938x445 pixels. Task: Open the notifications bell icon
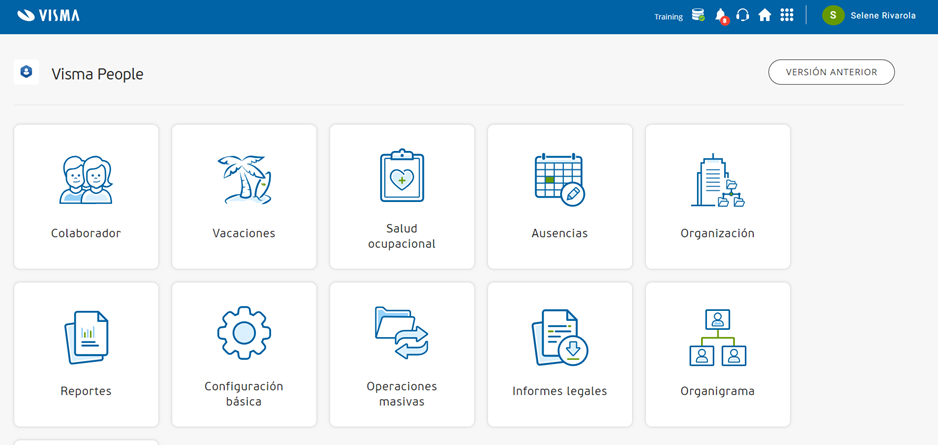coord(721,16)
